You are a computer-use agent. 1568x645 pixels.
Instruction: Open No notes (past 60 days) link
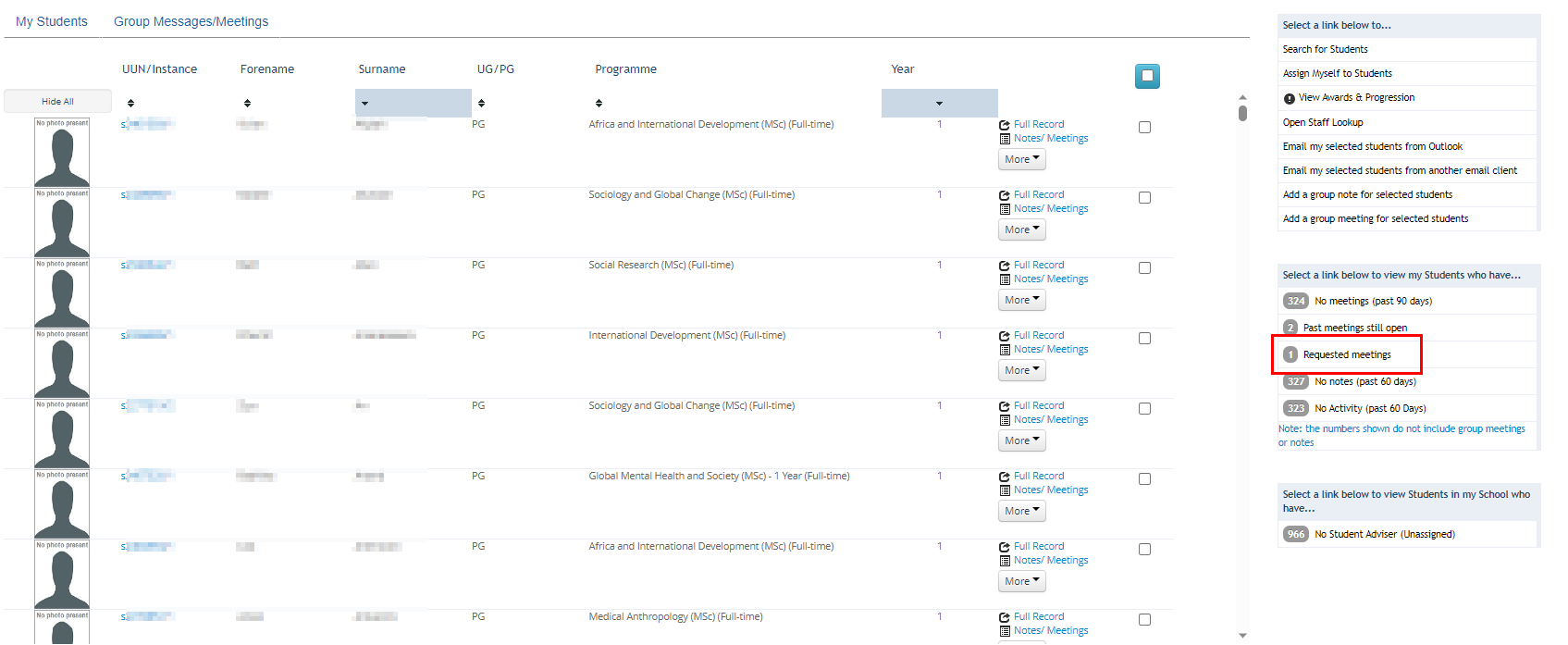[x=1364, y=381]
